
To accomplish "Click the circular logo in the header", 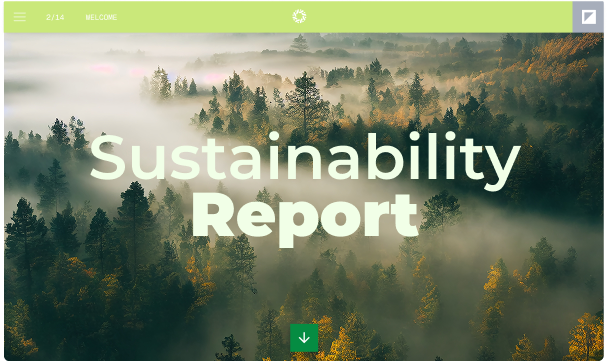I will 299,17.
